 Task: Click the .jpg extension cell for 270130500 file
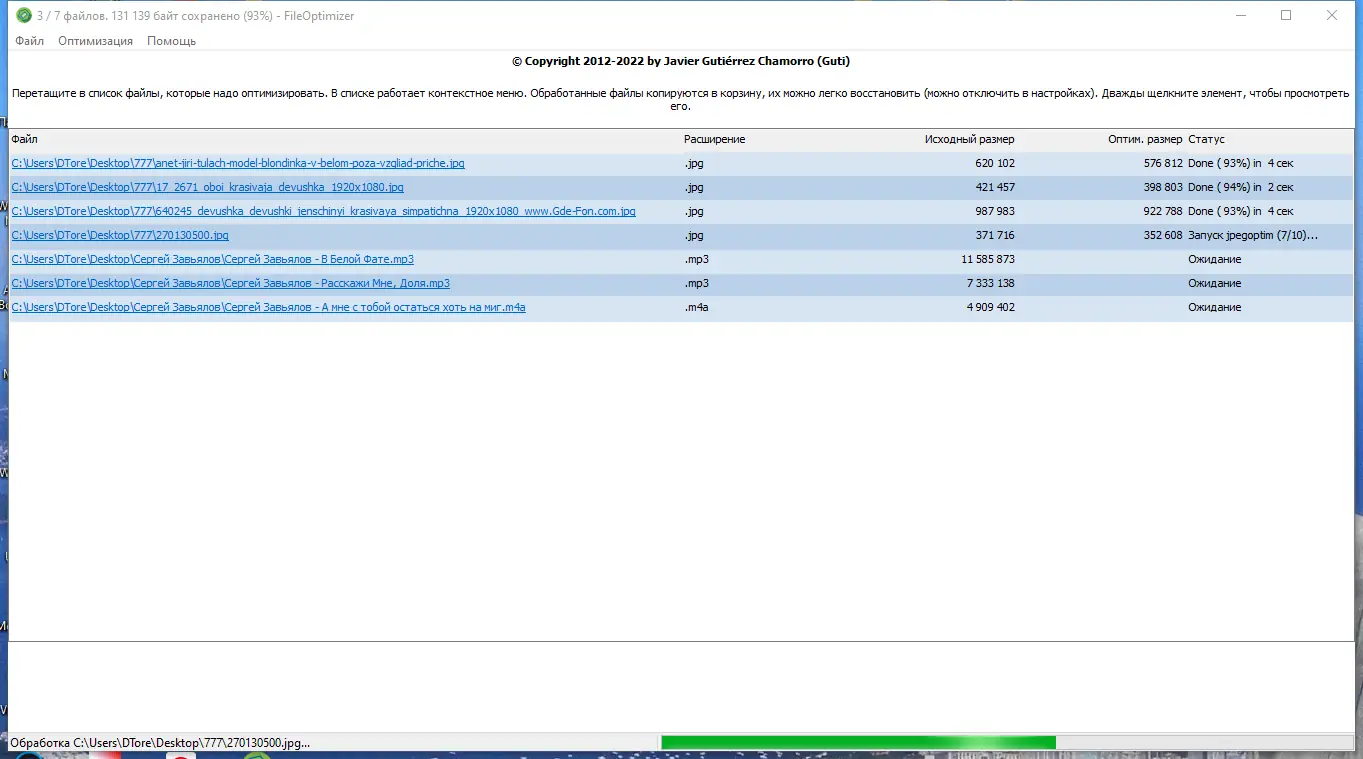point(694,235)
